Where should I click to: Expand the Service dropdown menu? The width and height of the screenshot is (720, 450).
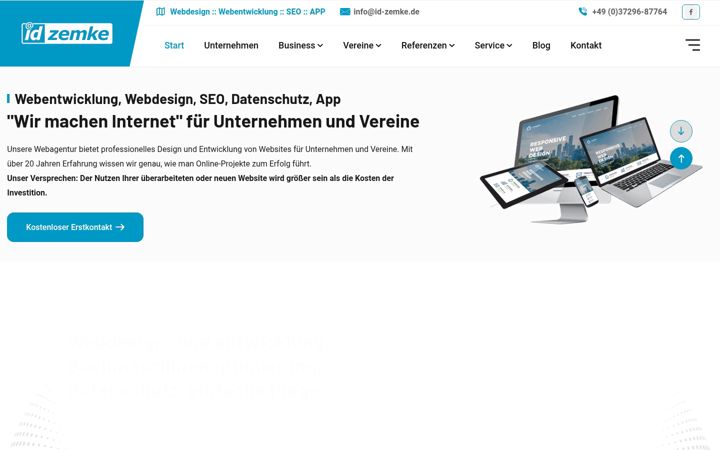(493, 45)
